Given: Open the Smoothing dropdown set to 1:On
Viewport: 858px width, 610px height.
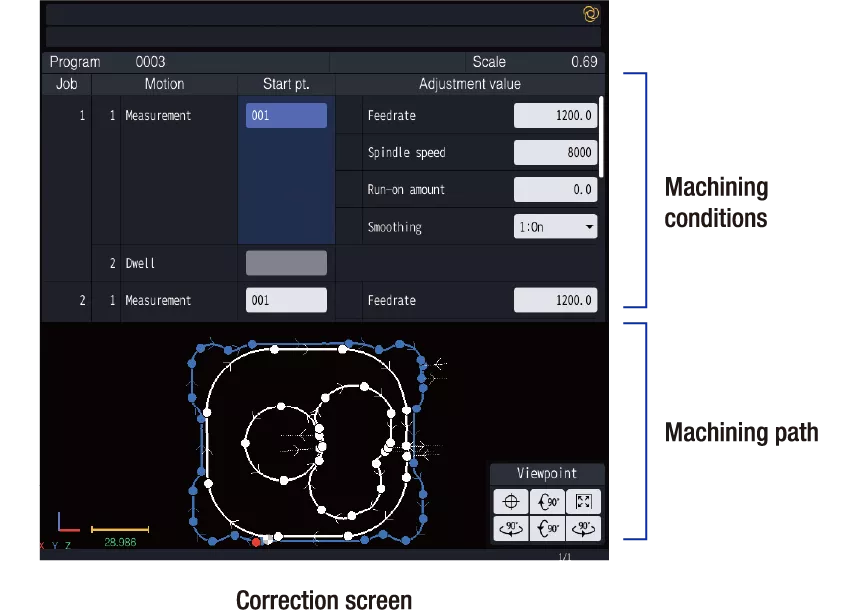Looking at the screenshot, I should click(555, 226).
